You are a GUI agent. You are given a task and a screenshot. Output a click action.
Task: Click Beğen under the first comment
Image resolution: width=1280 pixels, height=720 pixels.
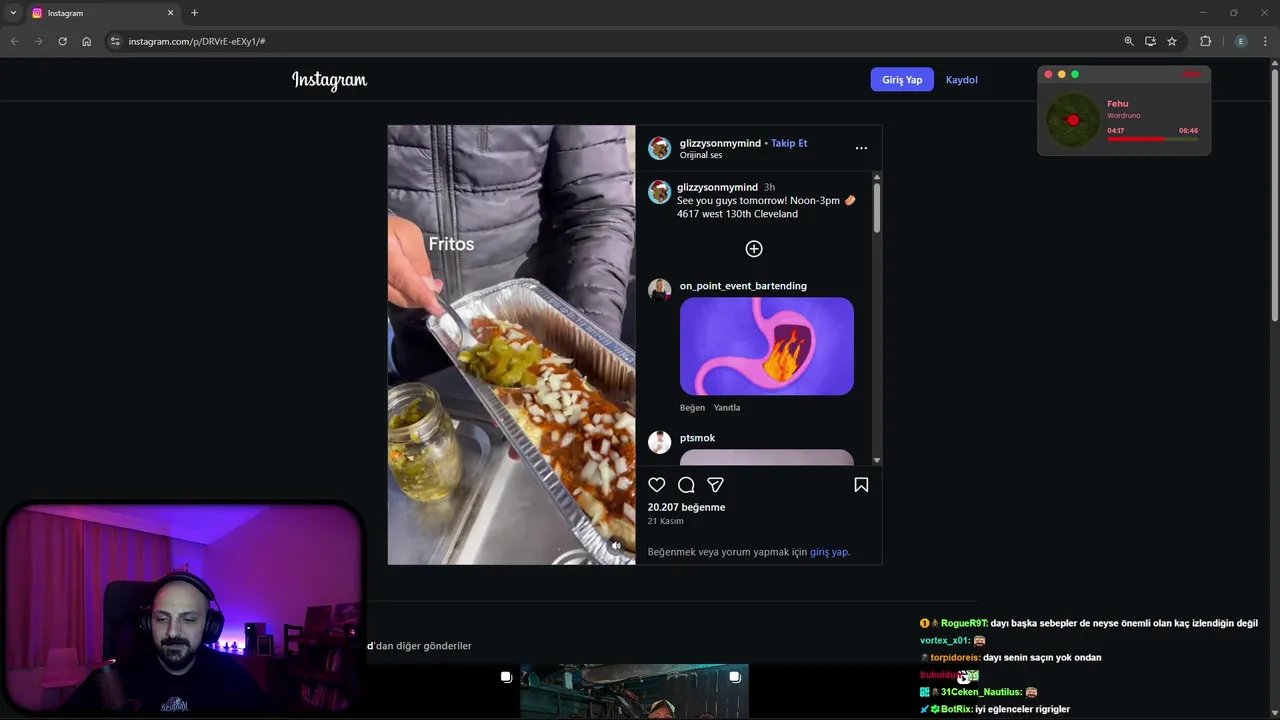pyautogui.click(x=692, y=408)
